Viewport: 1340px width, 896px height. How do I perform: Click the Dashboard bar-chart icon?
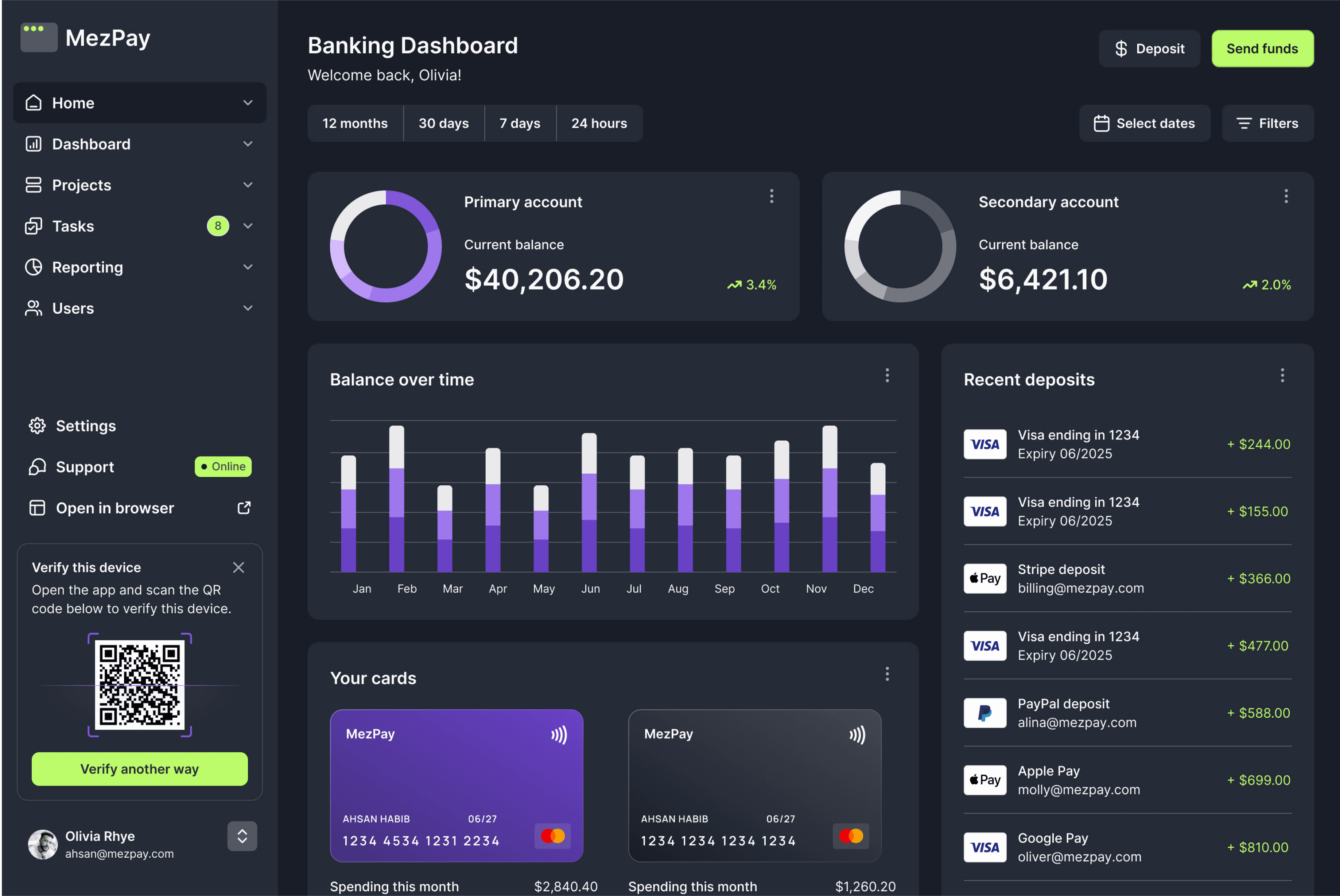pyautogui.click(x=34, y=144)
